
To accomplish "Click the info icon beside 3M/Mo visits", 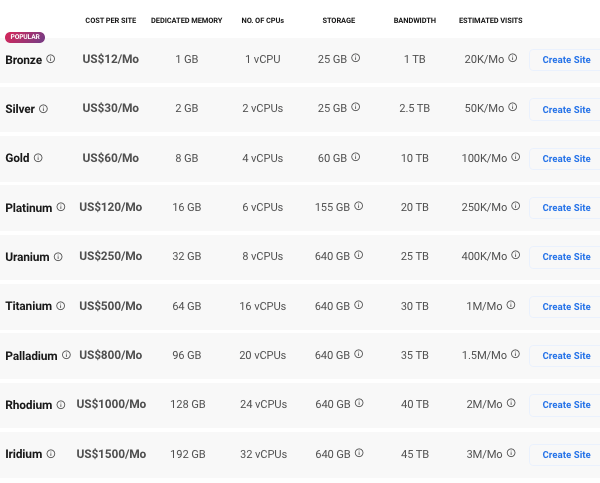I will [512, 454].
